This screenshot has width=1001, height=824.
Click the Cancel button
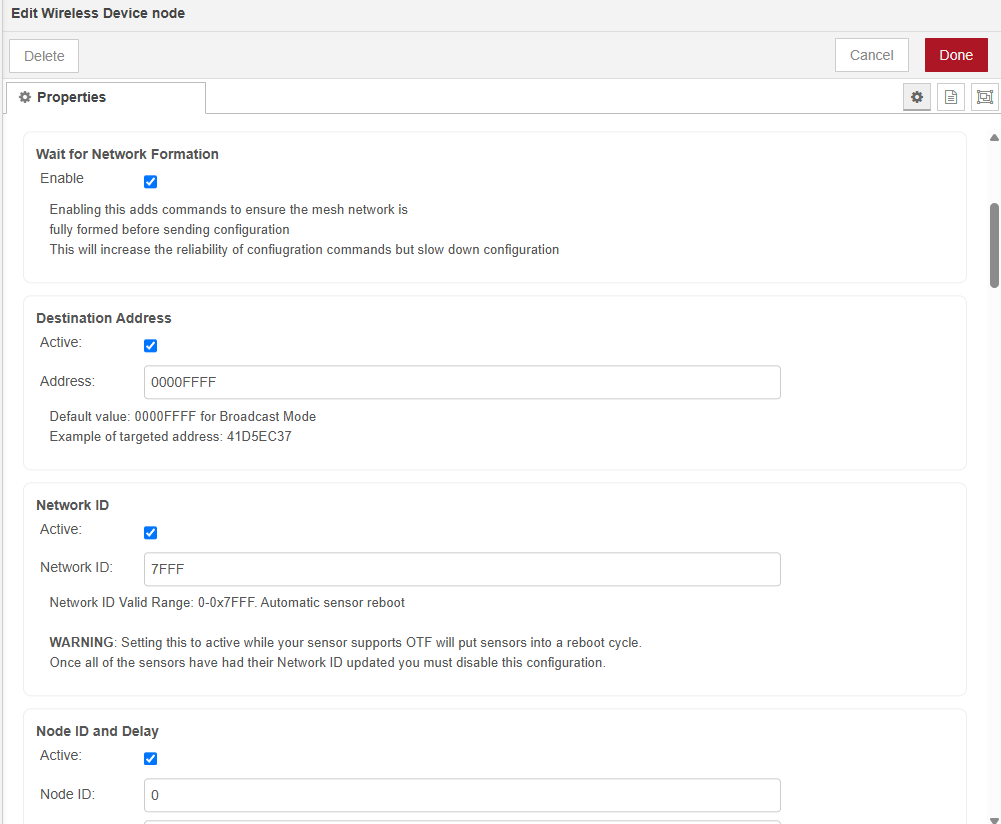871,55
